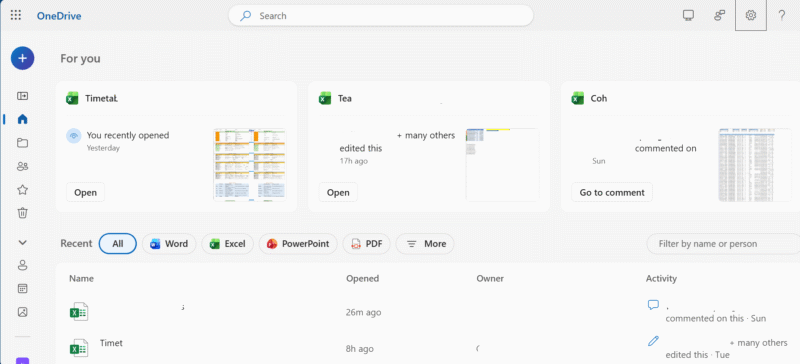Open the app launcher grid

point(16,15)
